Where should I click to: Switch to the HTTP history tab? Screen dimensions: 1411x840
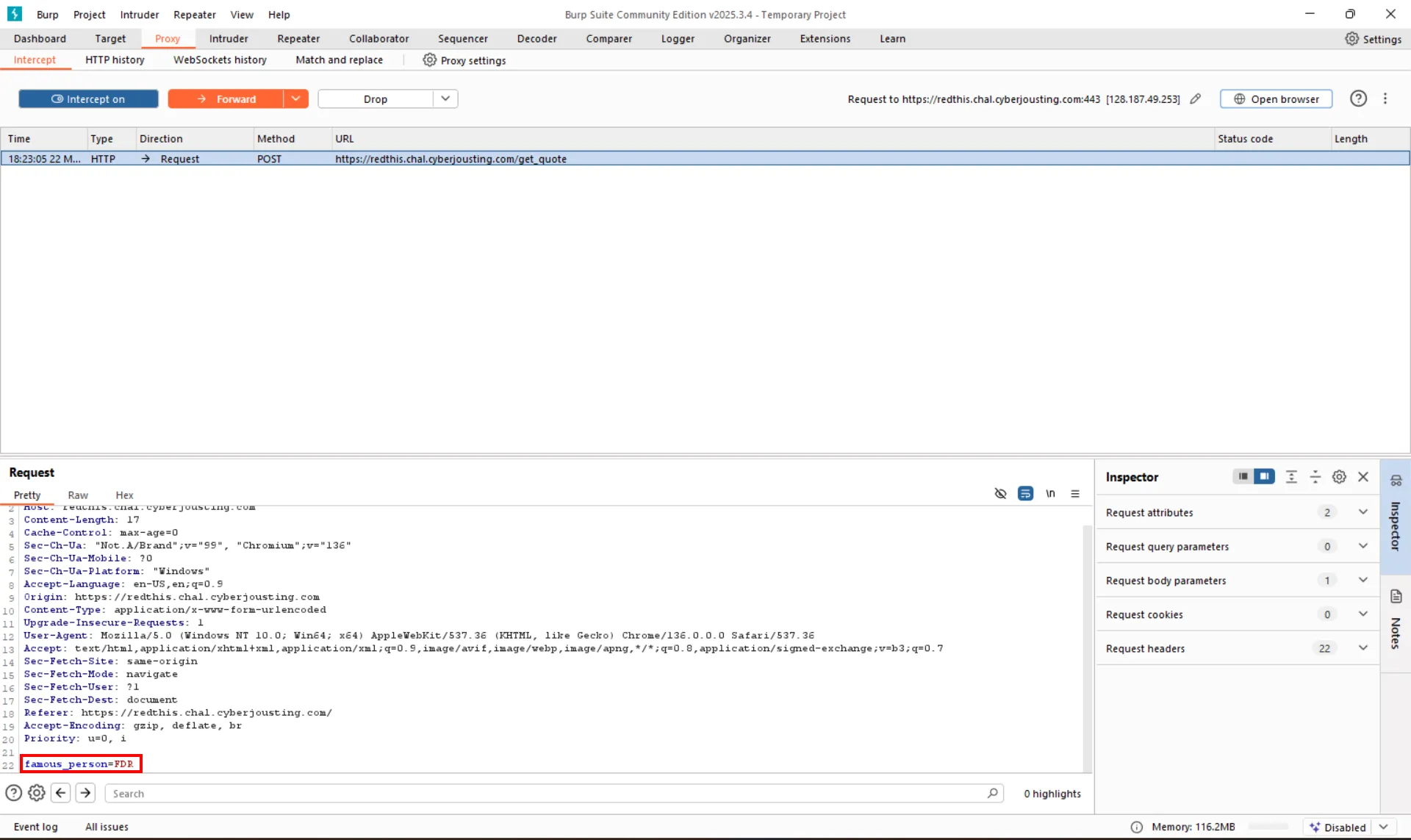tap(115, 60)
